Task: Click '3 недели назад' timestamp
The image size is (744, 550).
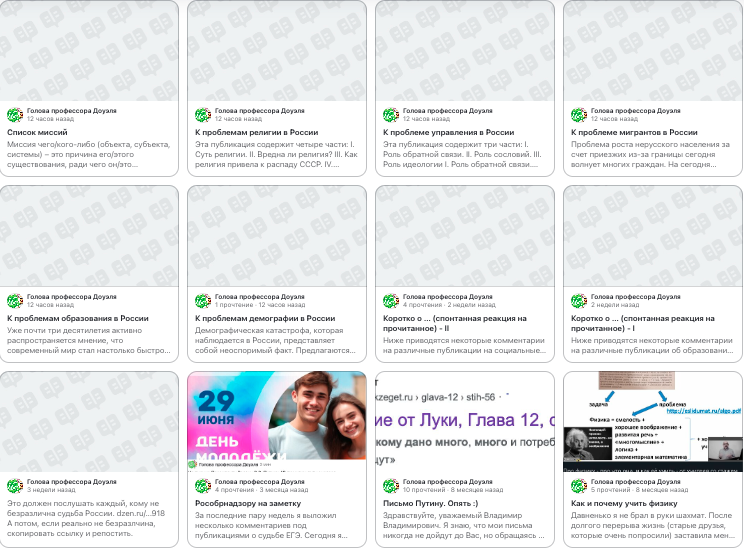Action: click(x=51, y=490)
